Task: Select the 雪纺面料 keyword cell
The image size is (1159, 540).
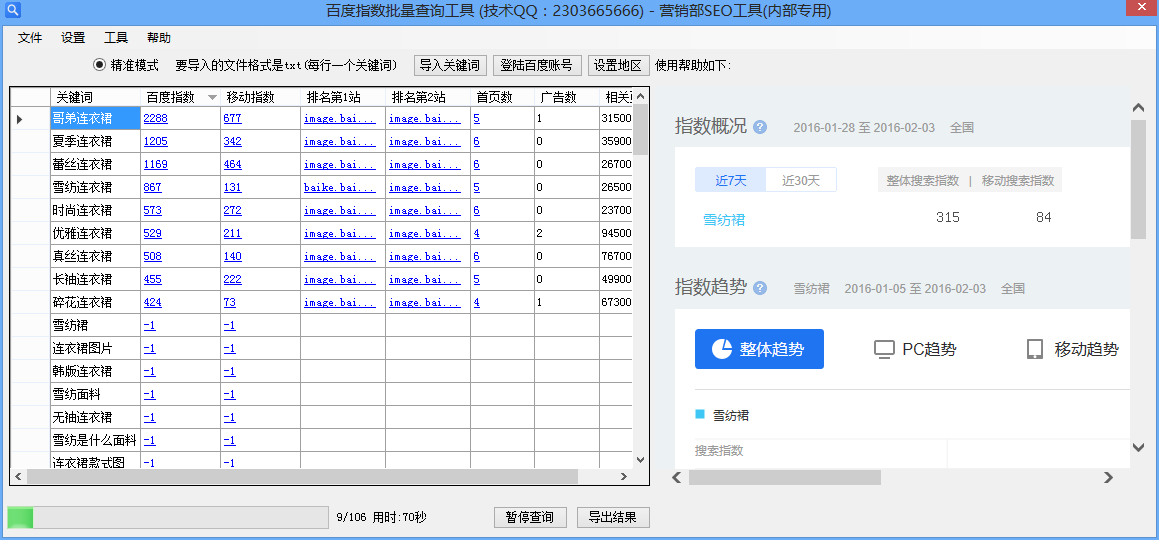Action: click(95, 394)
